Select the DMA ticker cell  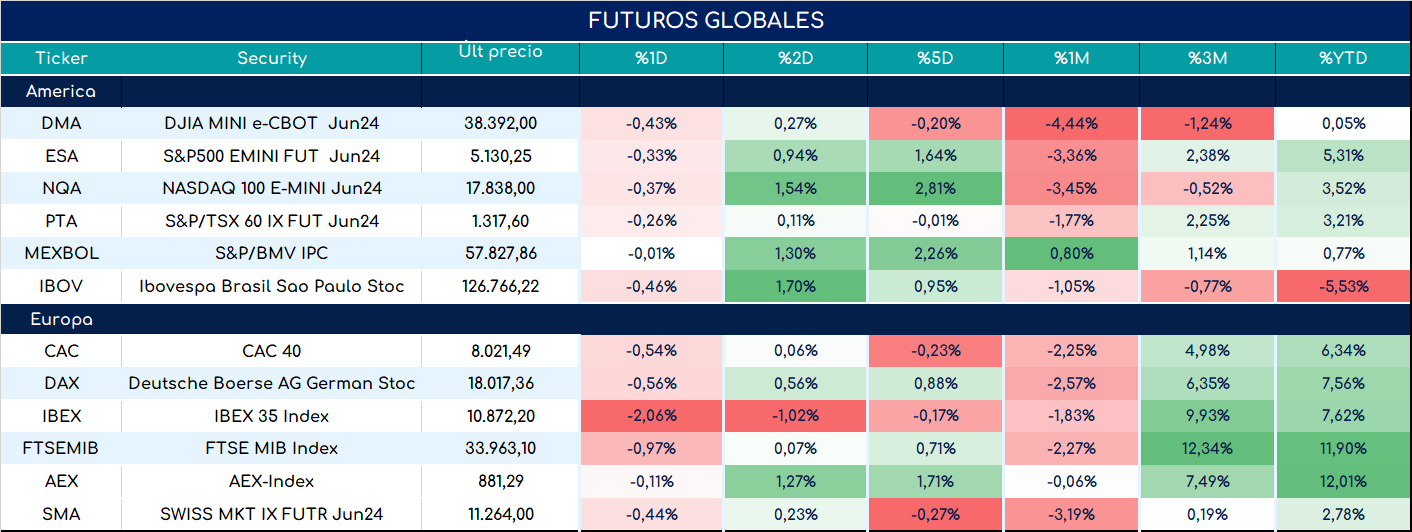pos(62,124)
